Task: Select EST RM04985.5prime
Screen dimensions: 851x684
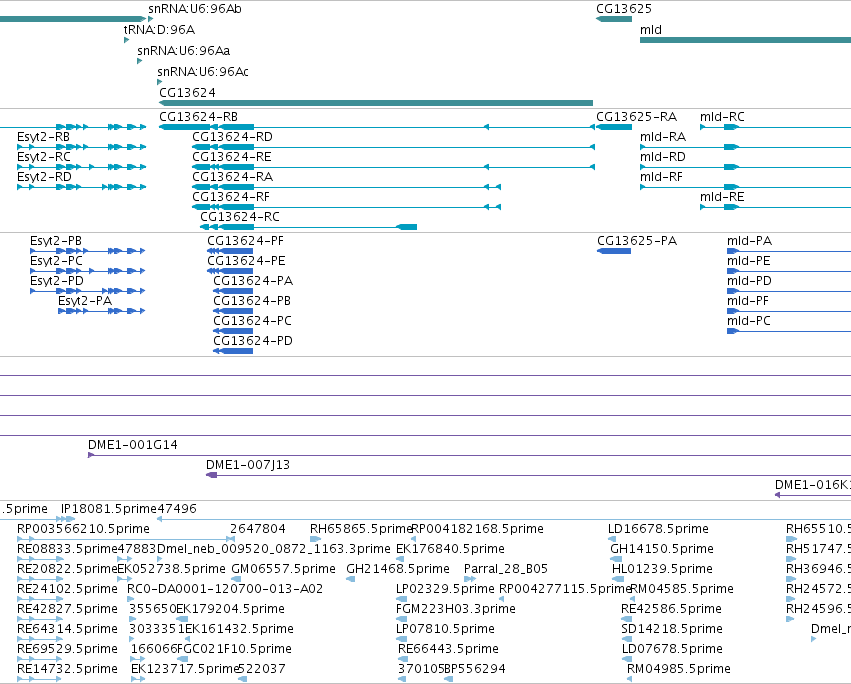Action: [x=678, y=669]
